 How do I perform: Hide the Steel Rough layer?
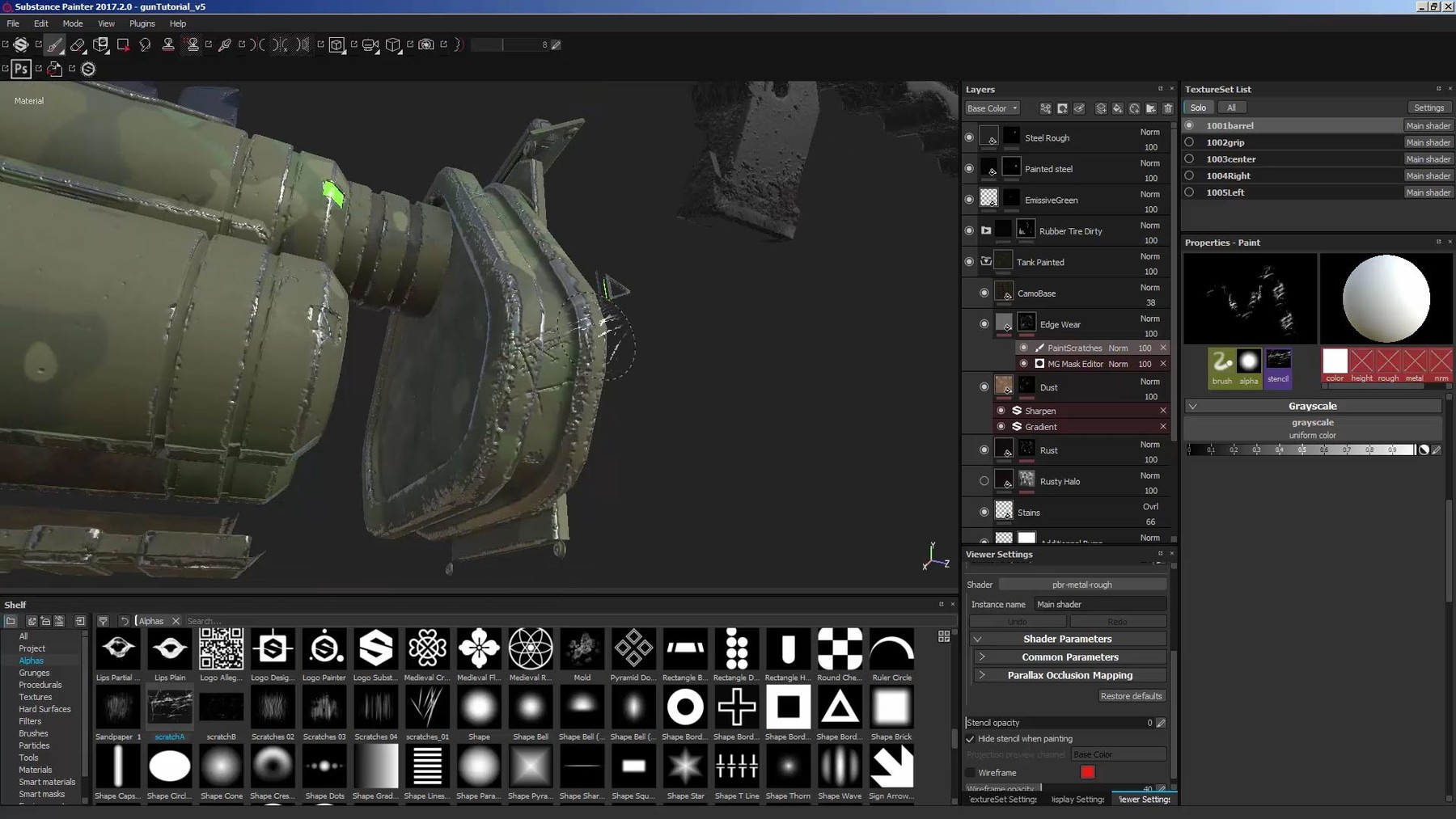[x=970, y=137]
